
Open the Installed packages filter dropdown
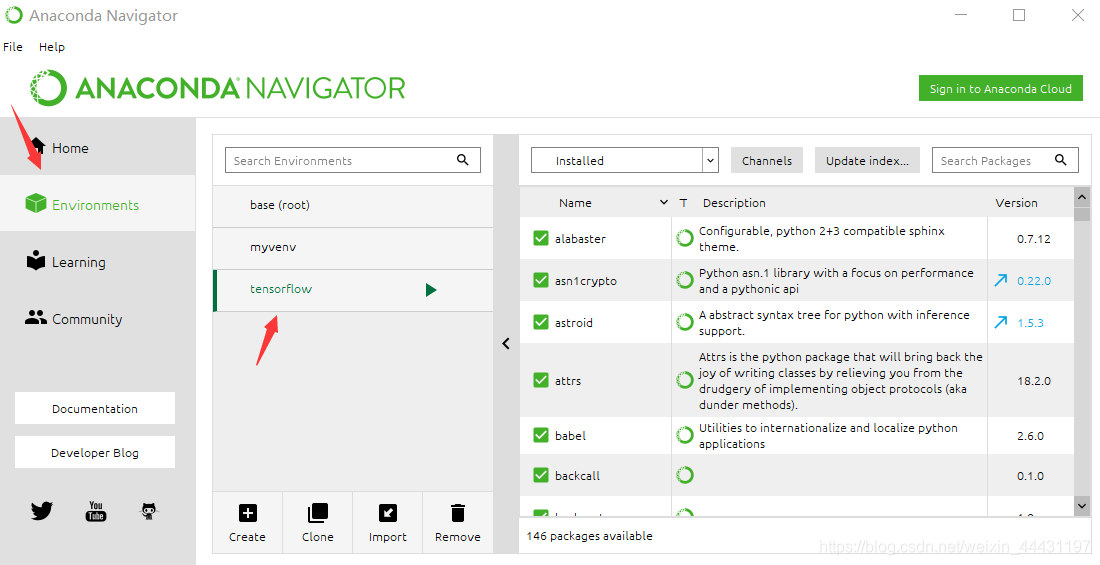624,160
